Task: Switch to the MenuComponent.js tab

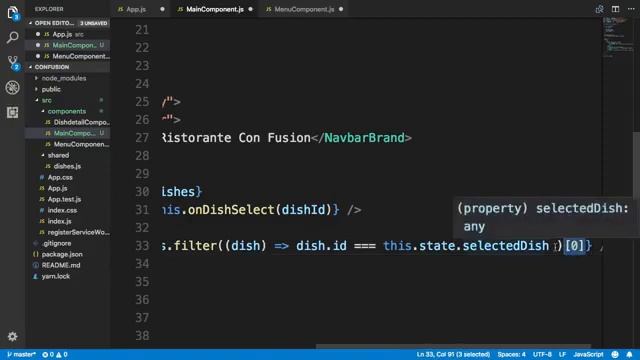Action: 304,9
